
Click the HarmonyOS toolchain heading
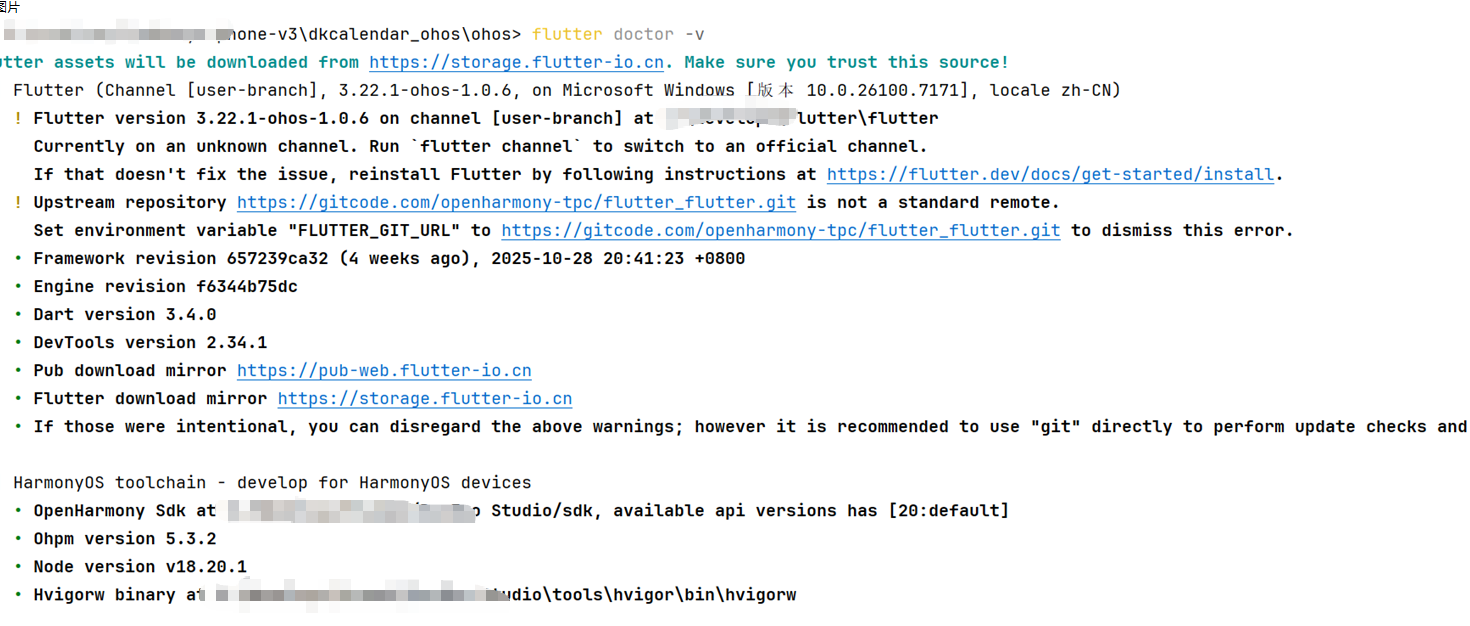point(272,482)
